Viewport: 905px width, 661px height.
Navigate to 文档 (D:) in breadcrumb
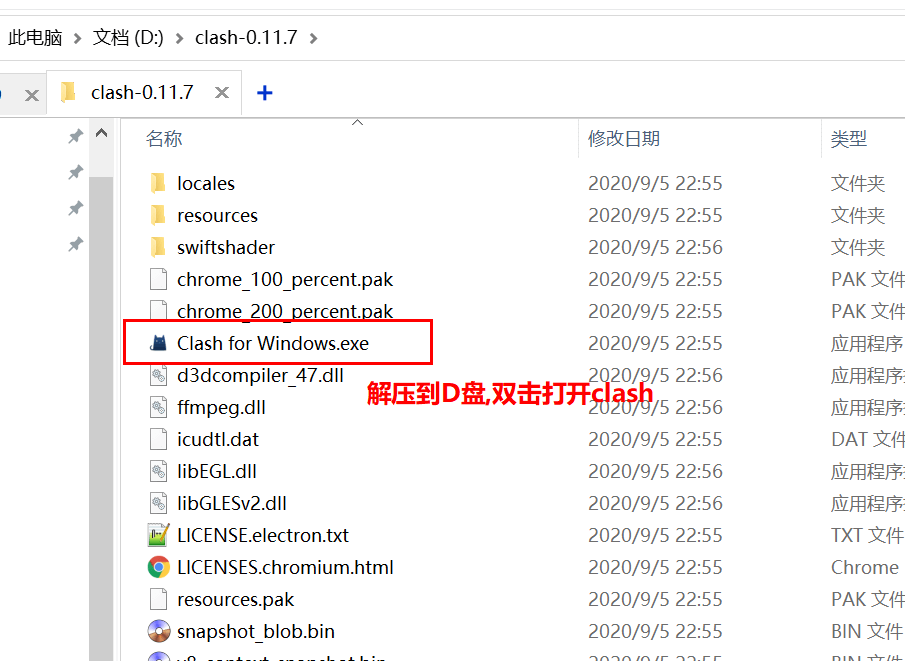click(128, 38)
